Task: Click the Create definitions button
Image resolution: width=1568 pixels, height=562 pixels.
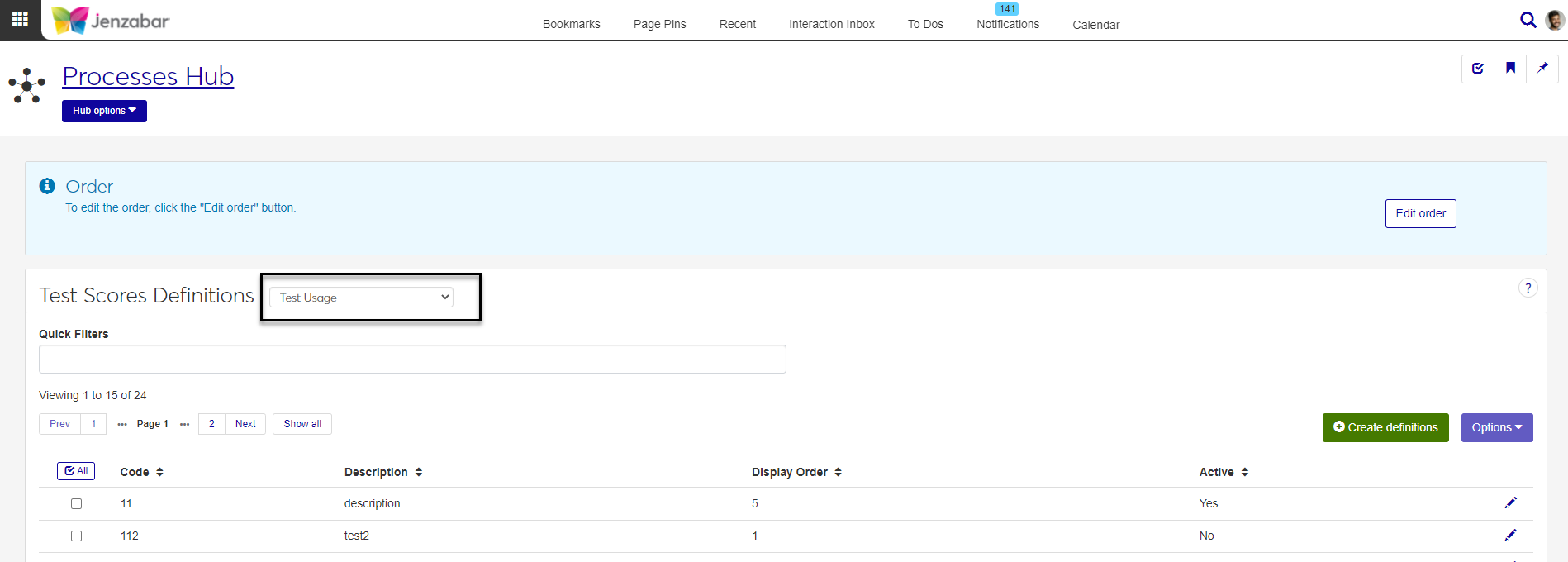Action: click(1385, 427)
